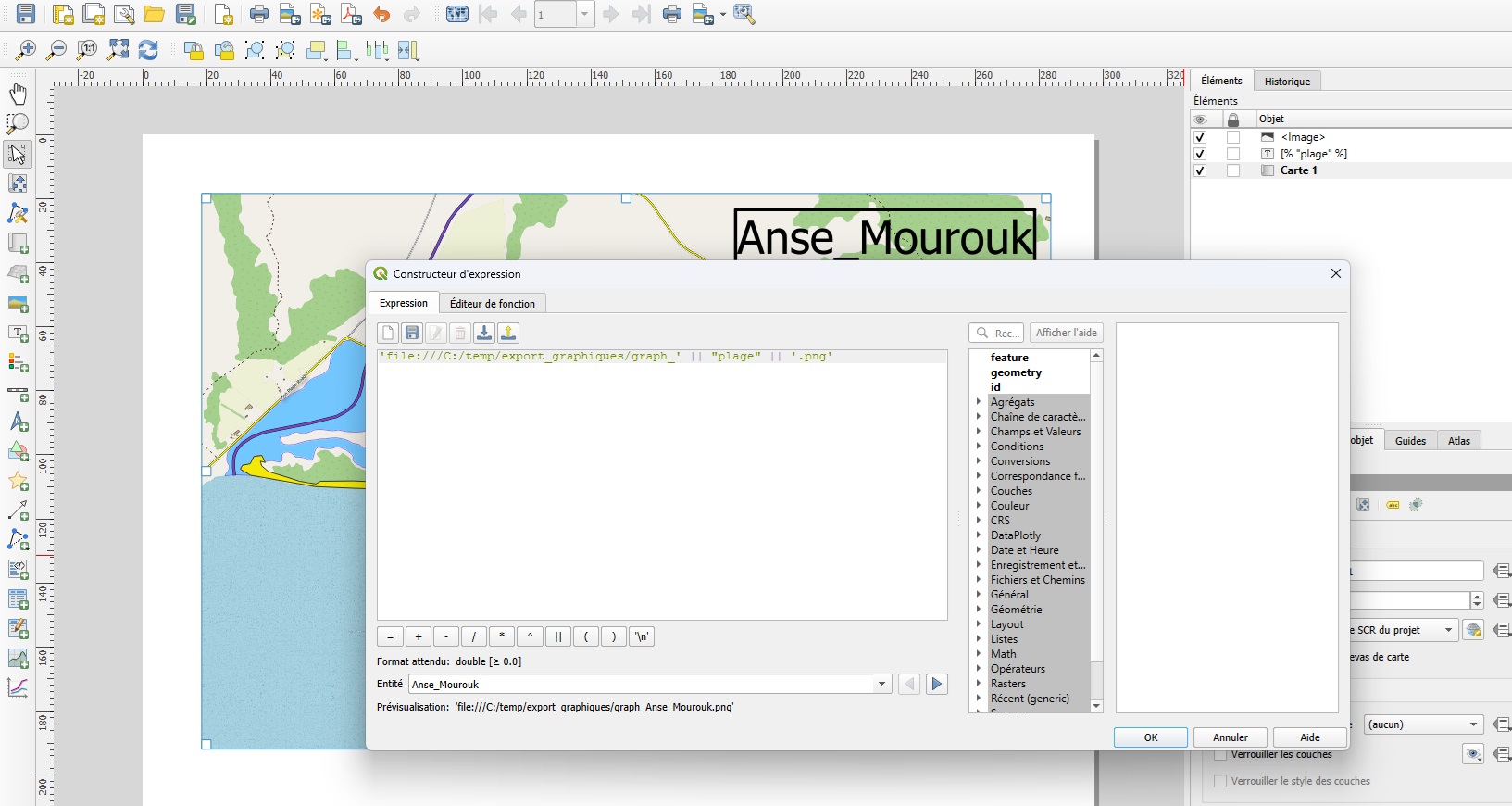Export the layout as PDF
Image resolution: width=1512 pixels, height=806 pixels.
(351, 14)
